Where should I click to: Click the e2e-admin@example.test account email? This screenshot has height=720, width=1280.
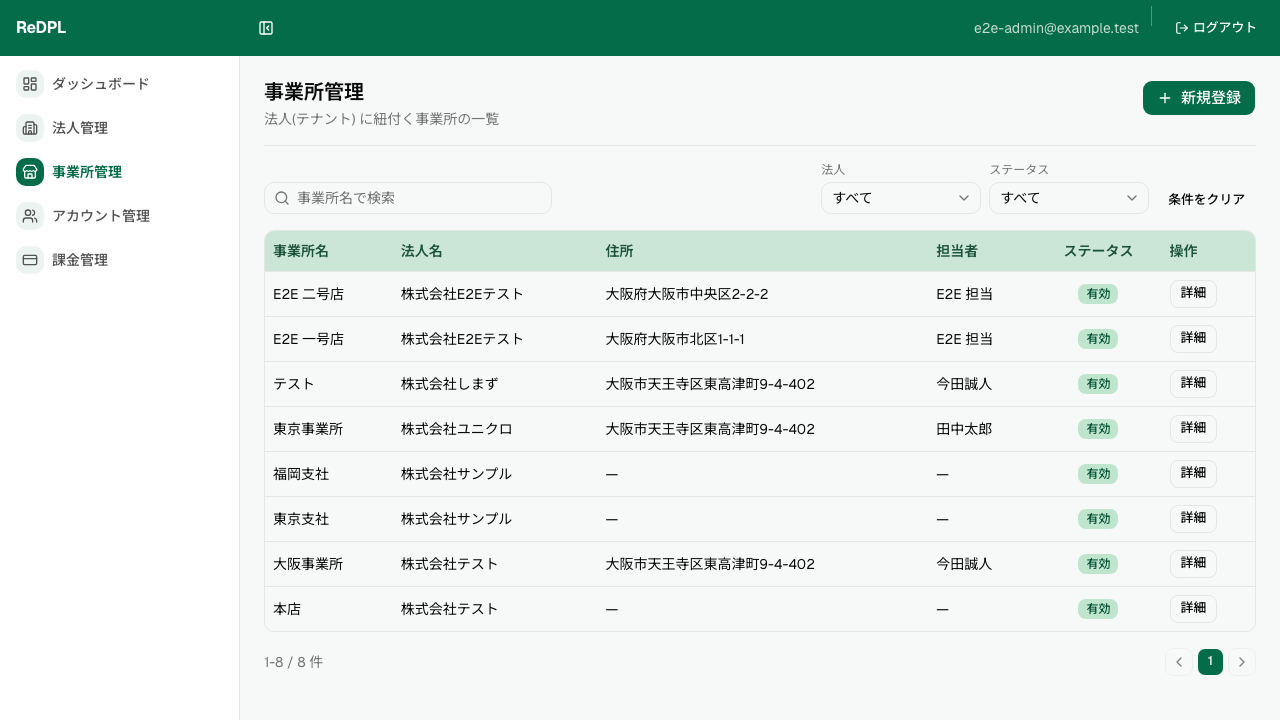pos(1056,28)
